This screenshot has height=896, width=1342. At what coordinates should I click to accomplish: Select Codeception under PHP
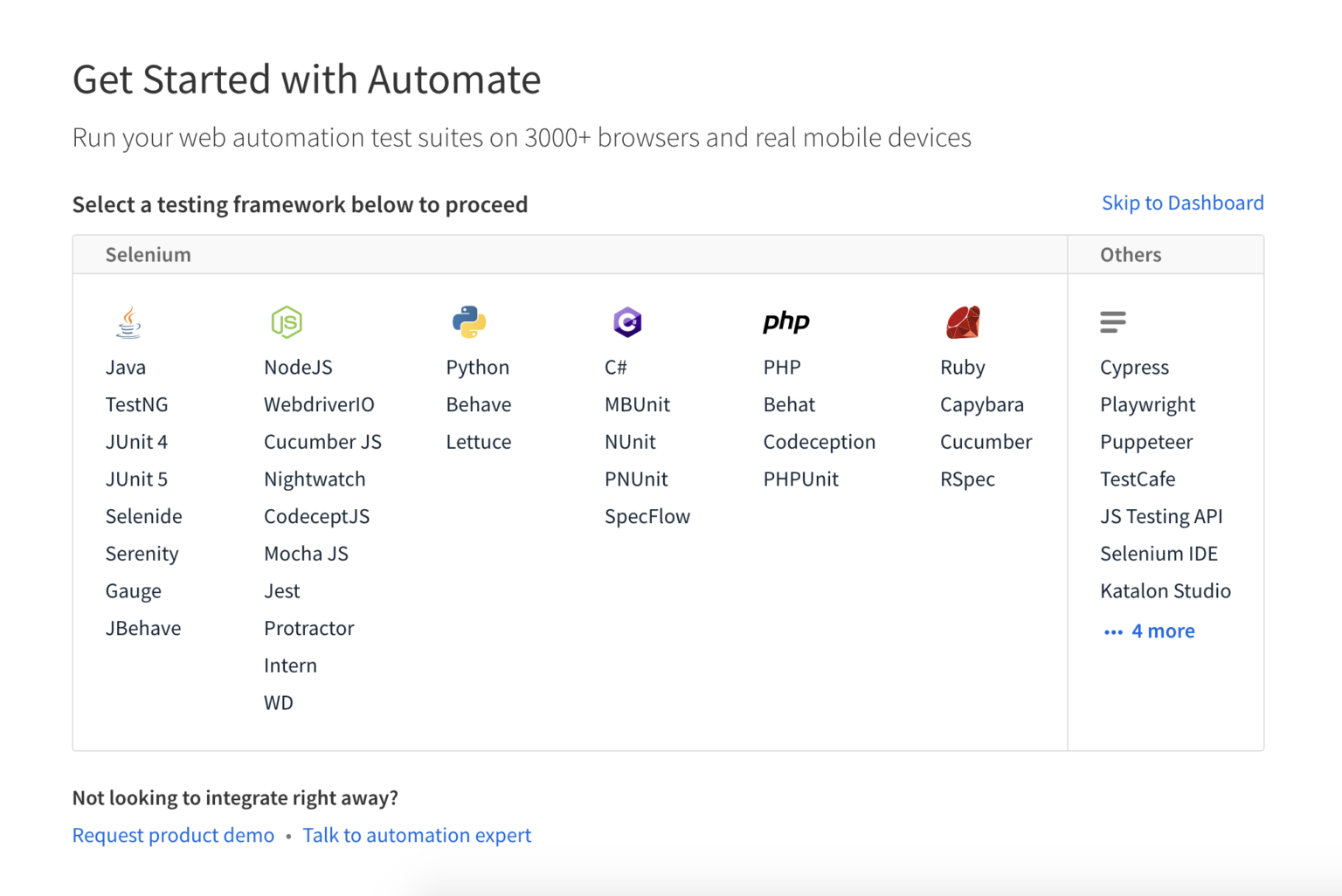coord(819,443)
